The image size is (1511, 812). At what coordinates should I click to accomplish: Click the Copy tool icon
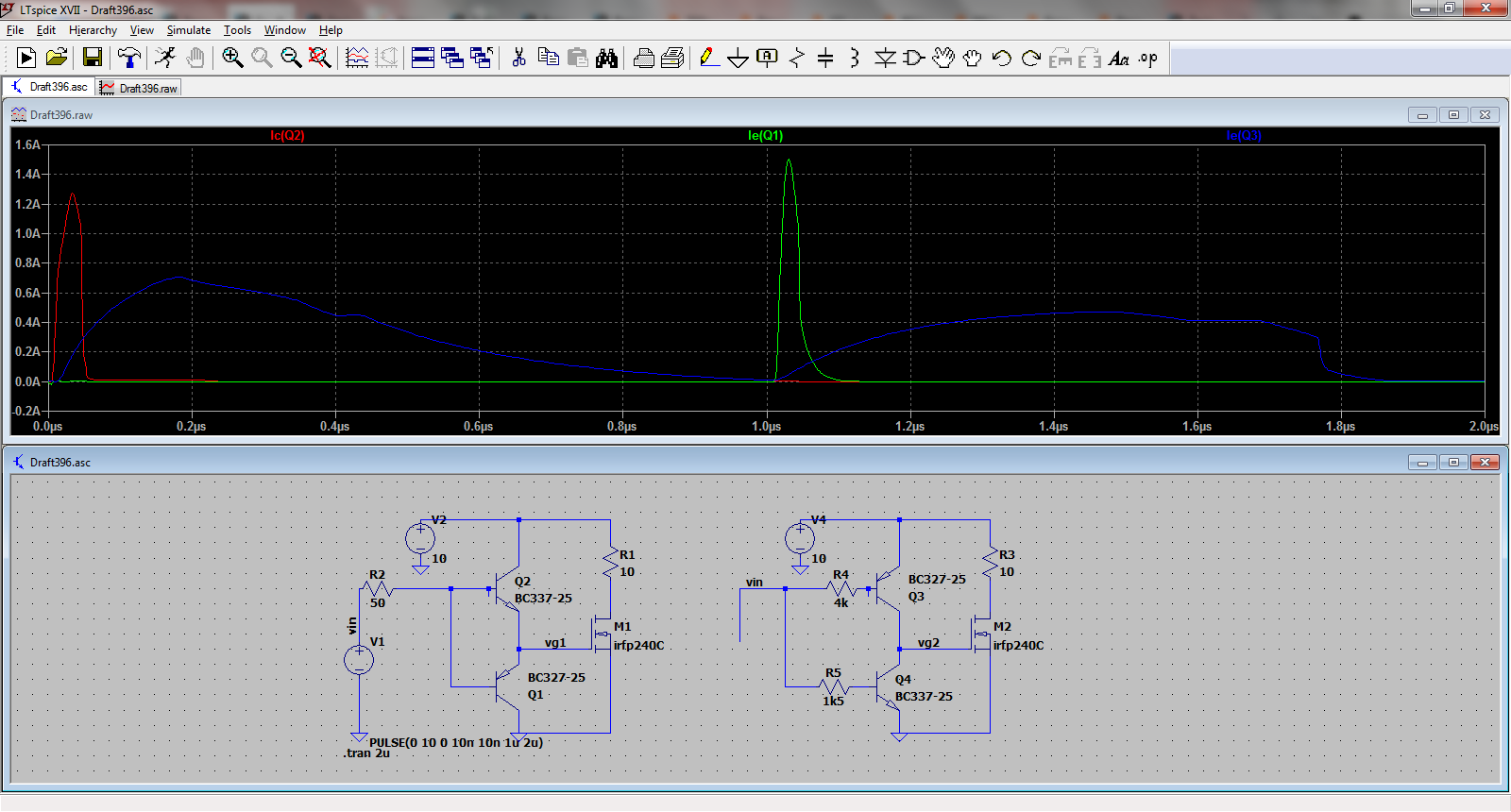[x=548, y=59]
